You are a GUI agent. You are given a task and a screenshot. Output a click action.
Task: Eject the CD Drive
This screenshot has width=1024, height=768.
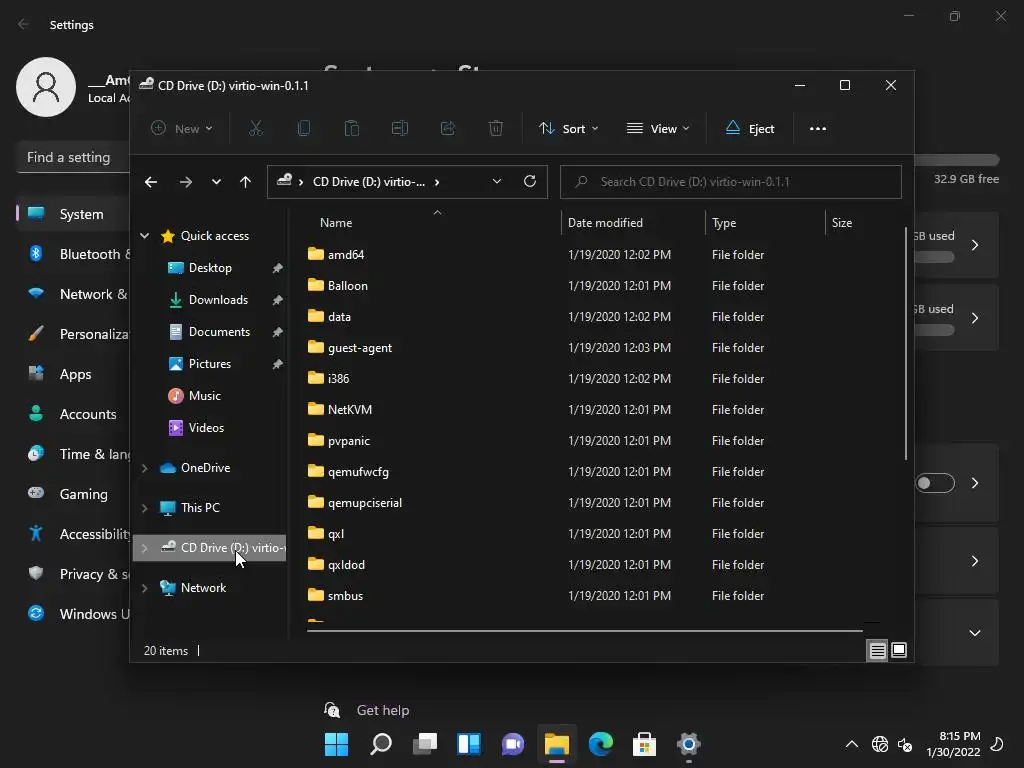[750, 129]
